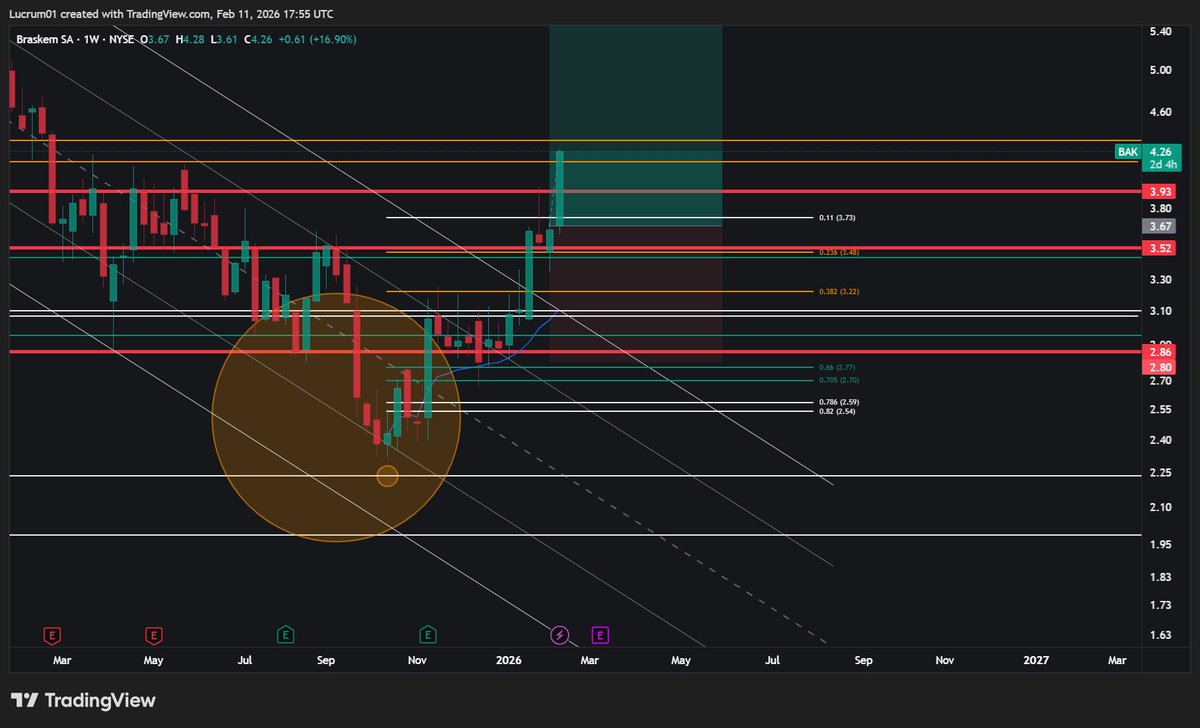
Task: Click the red earnings E marker near May 2025
Action: (x=154, y=634)
